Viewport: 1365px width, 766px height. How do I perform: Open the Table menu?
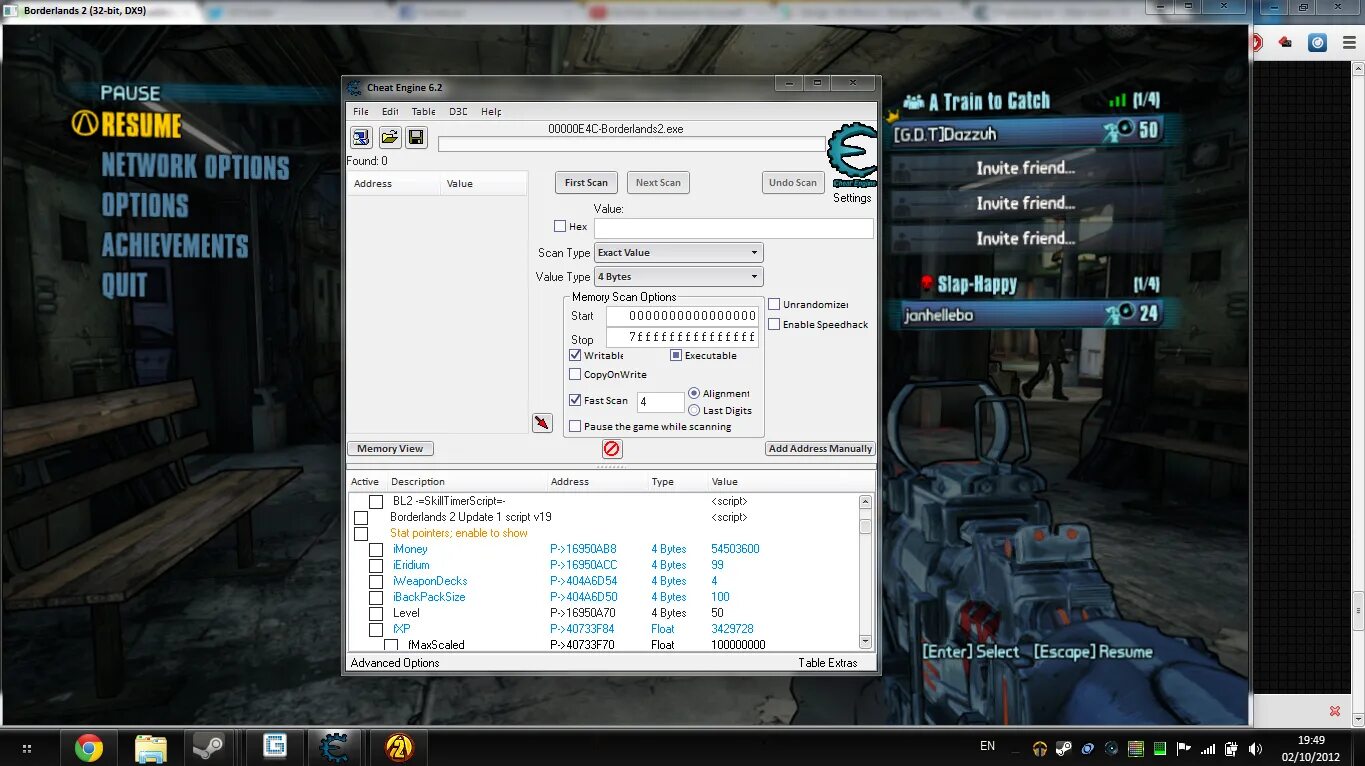tap(424, 111)
